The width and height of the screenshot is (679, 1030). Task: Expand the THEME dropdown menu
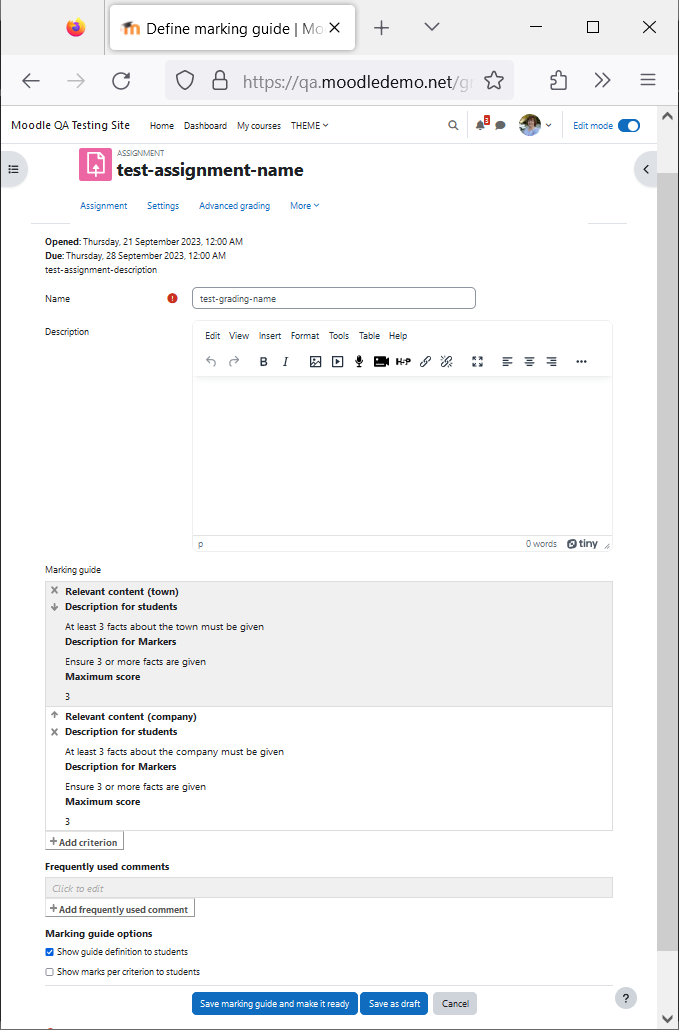point(309,125)
